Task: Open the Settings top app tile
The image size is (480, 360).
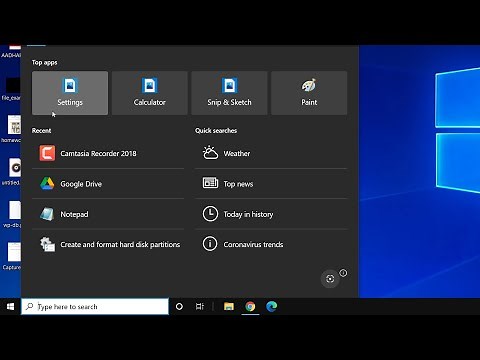Action: [70, 93]
